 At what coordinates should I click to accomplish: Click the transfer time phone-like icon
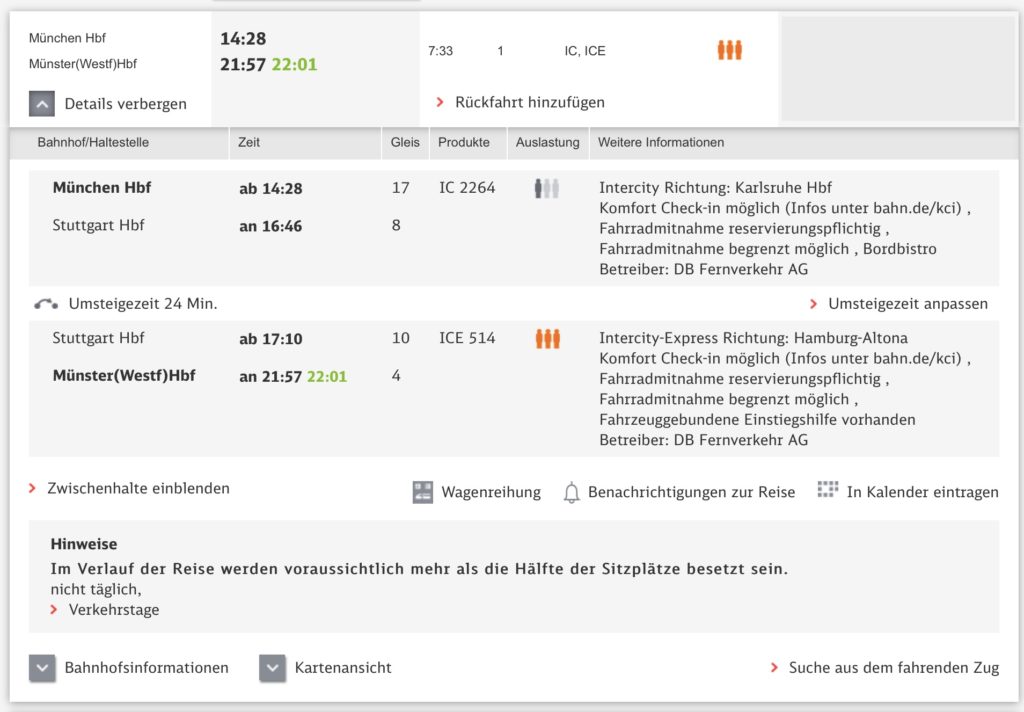tap(45, 304)
